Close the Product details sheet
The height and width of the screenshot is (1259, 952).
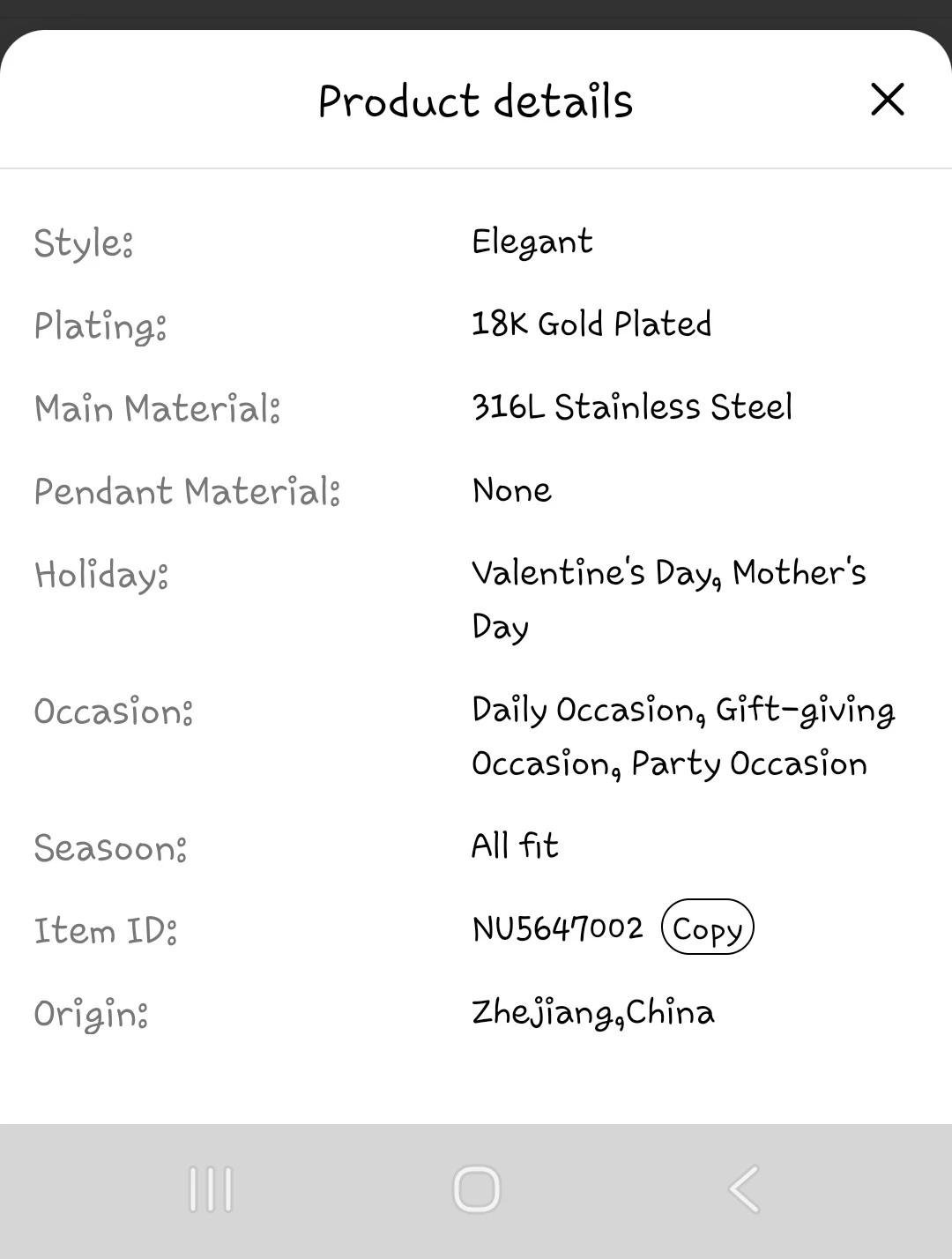tap(887, 100)
